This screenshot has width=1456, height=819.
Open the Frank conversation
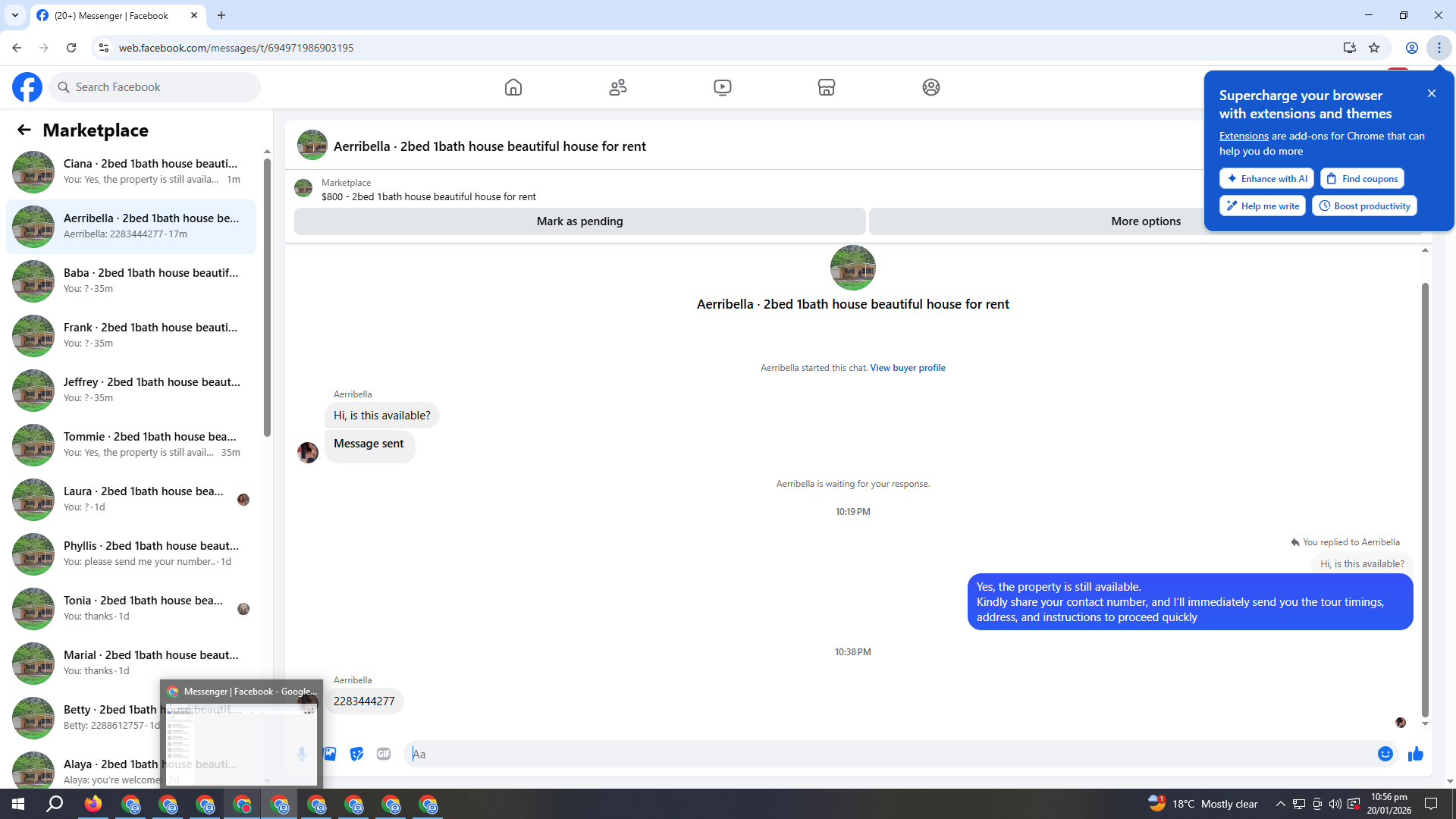tap(130, 336)
